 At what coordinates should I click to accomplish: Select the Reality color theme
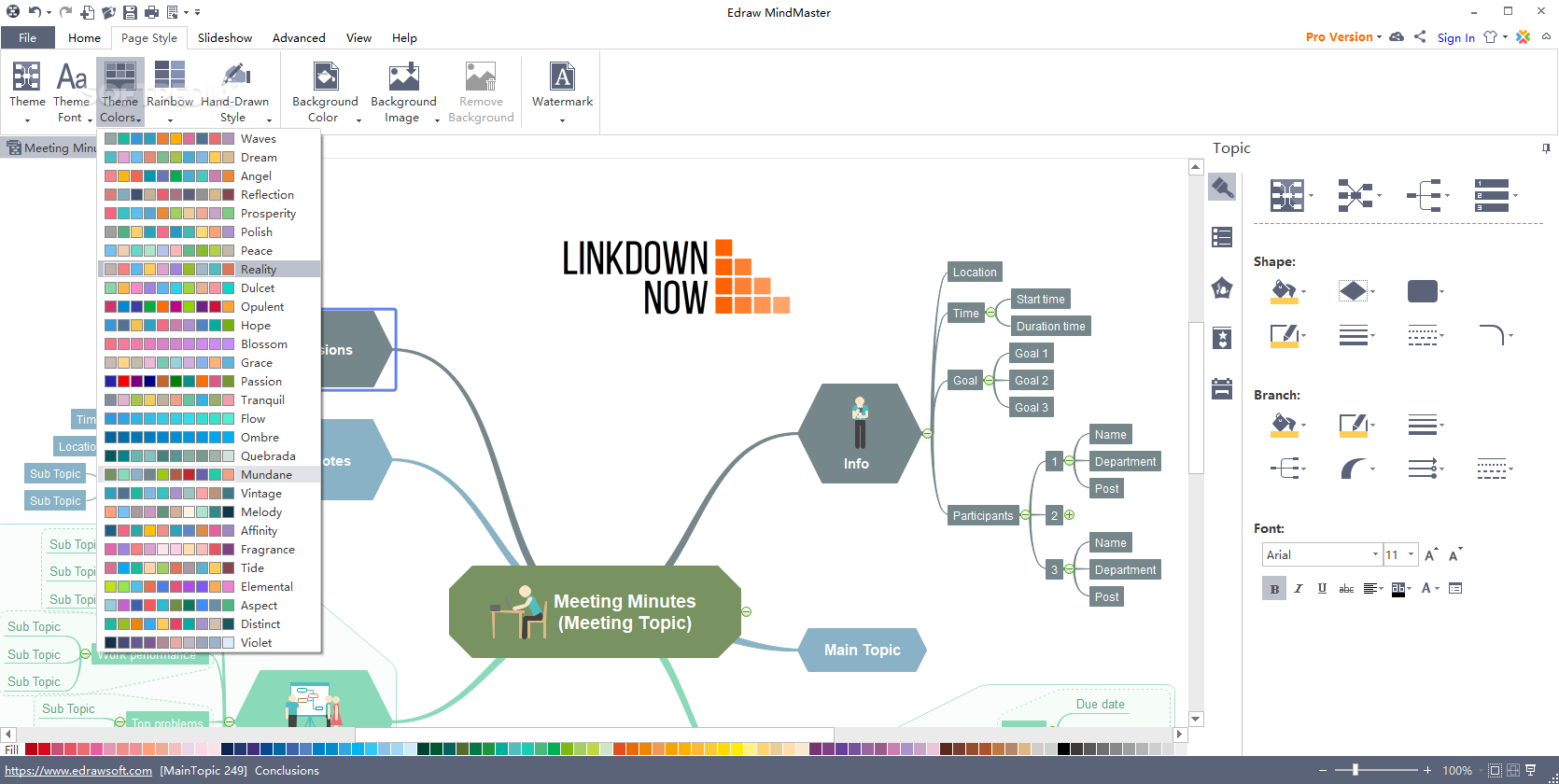coord(209,269)
